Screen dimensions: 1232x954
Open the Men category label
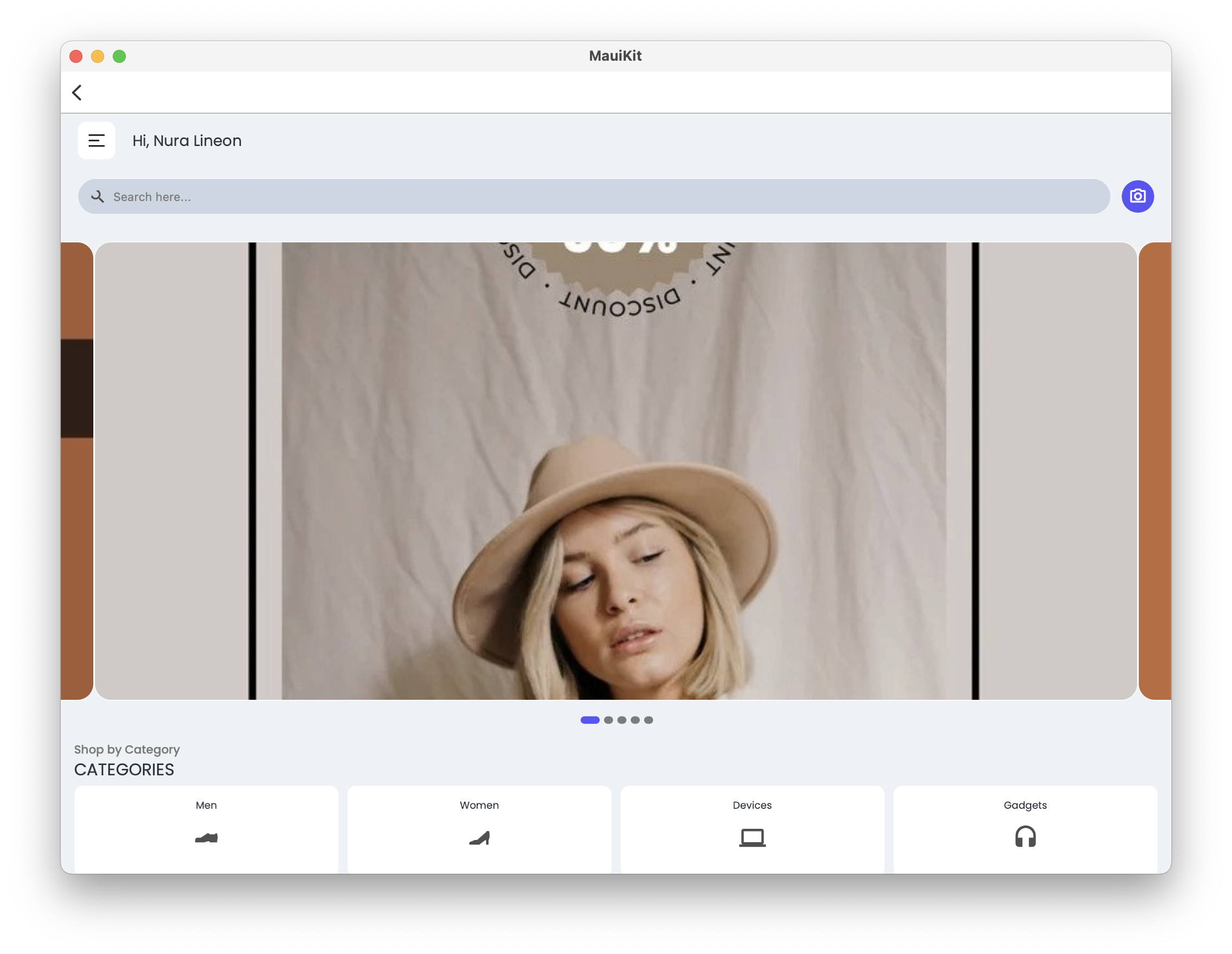pos(207,805)
